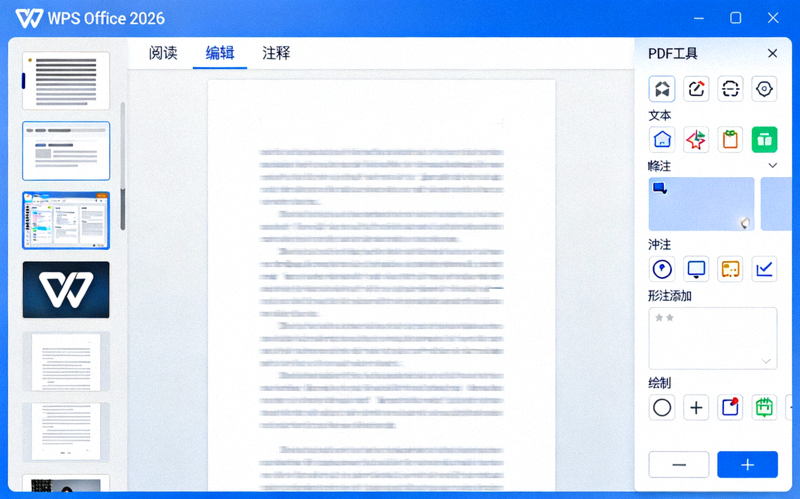Click the circled pin icon under 冲注
Screen dimensions: 800x499
pos(662,269)
